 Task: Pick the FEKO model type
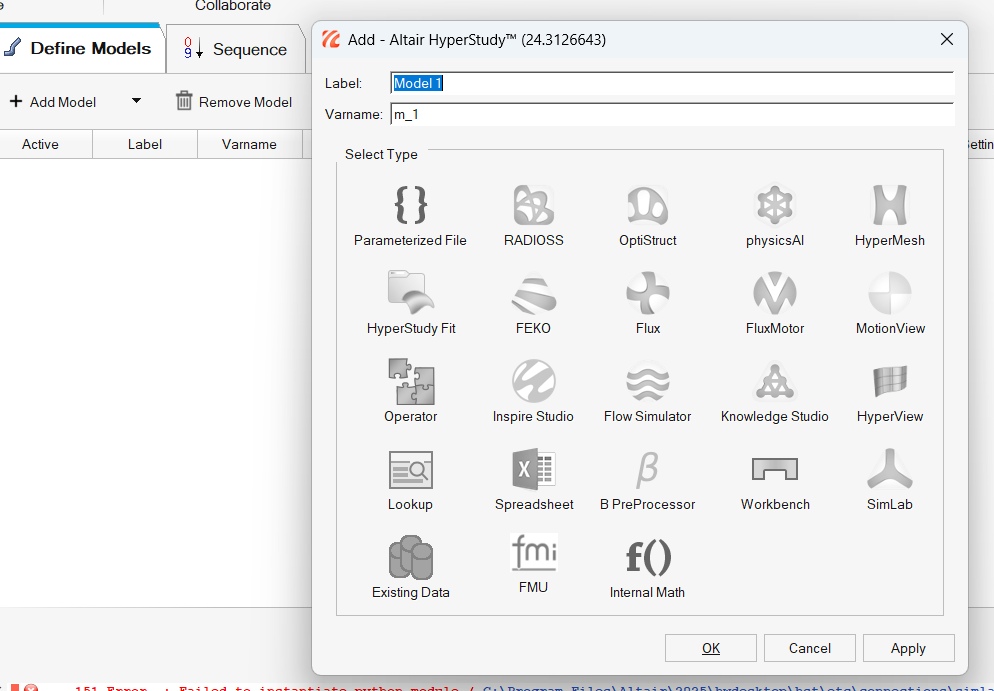click(x=533, y=304)
